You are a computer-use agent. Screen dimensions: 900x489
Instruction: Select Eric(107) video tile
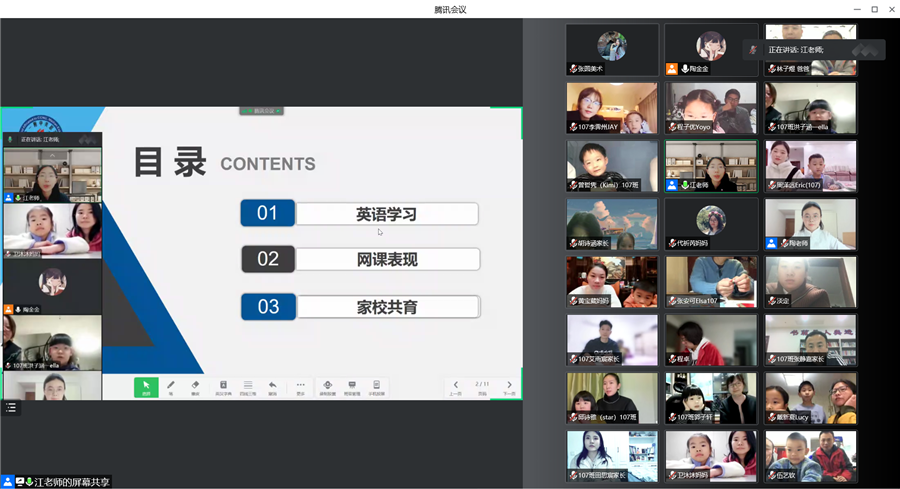(810, 166)
